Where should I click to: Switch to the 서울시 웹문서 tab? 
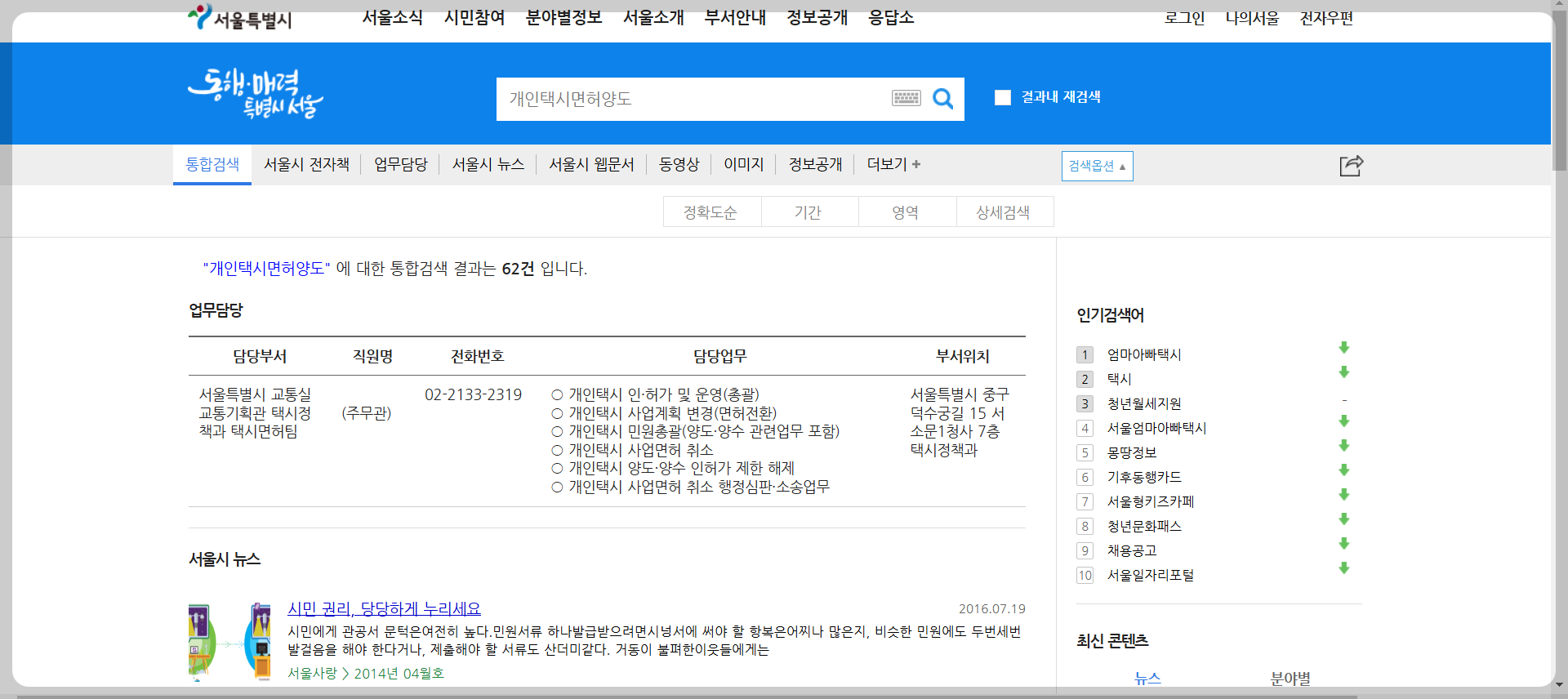click(x=591, y=164)
